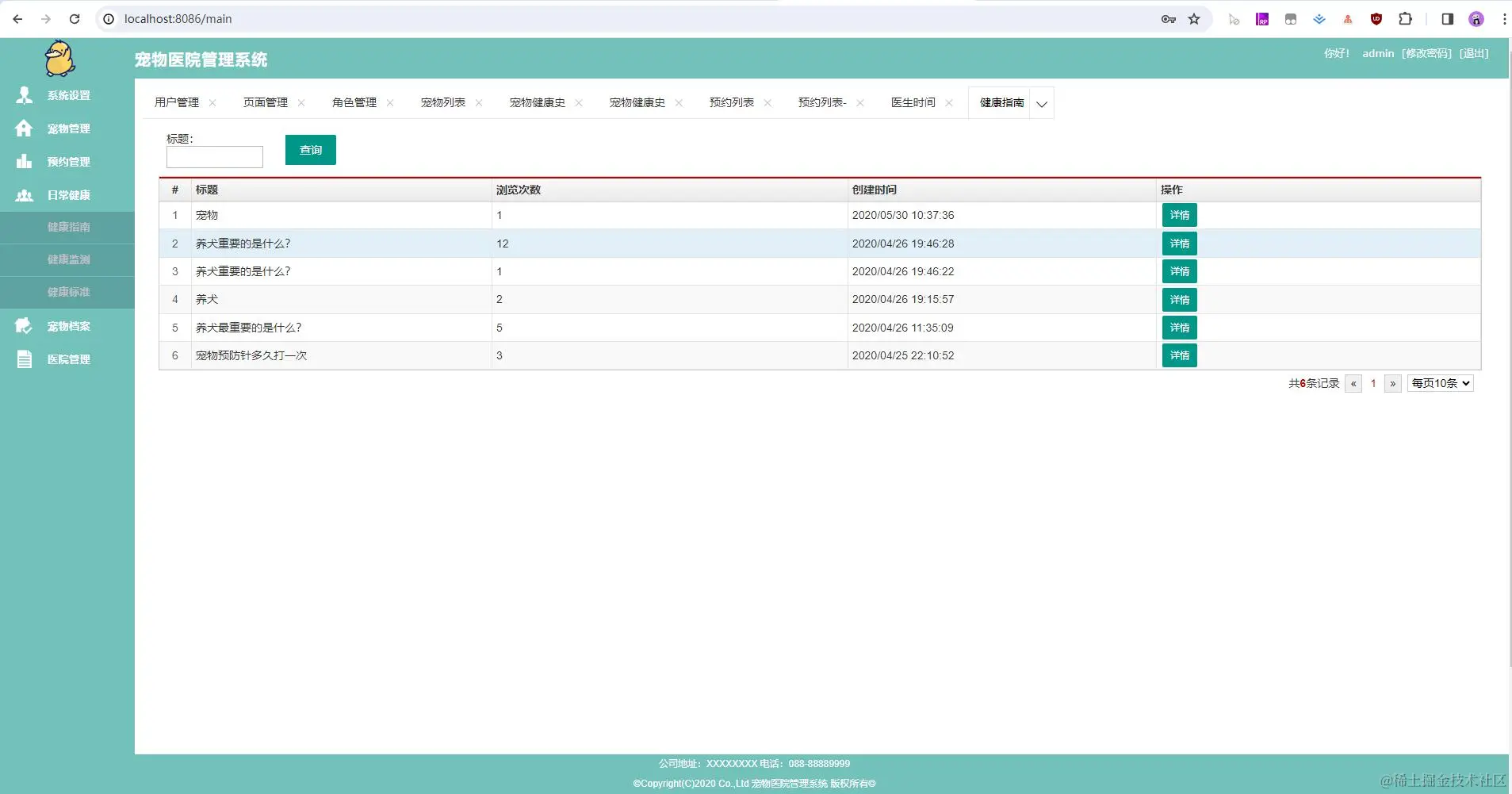This screenshot has width=1512, height=794.
Task: Open browser three-dot menu
Action: click(x=1503, y=19)
